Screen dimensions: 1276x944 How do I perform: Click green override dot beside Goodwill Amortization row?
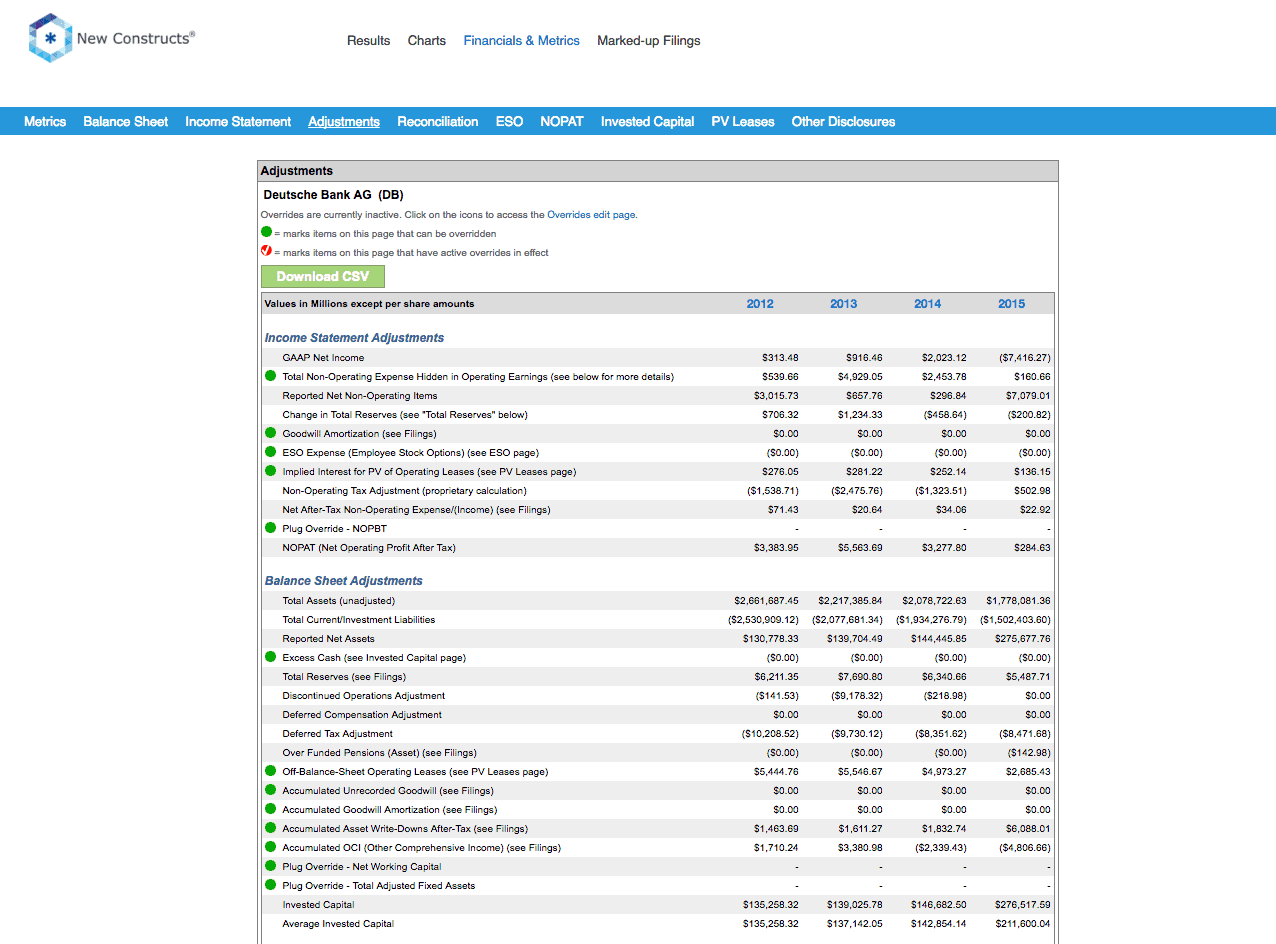click(x=270, y=433)
